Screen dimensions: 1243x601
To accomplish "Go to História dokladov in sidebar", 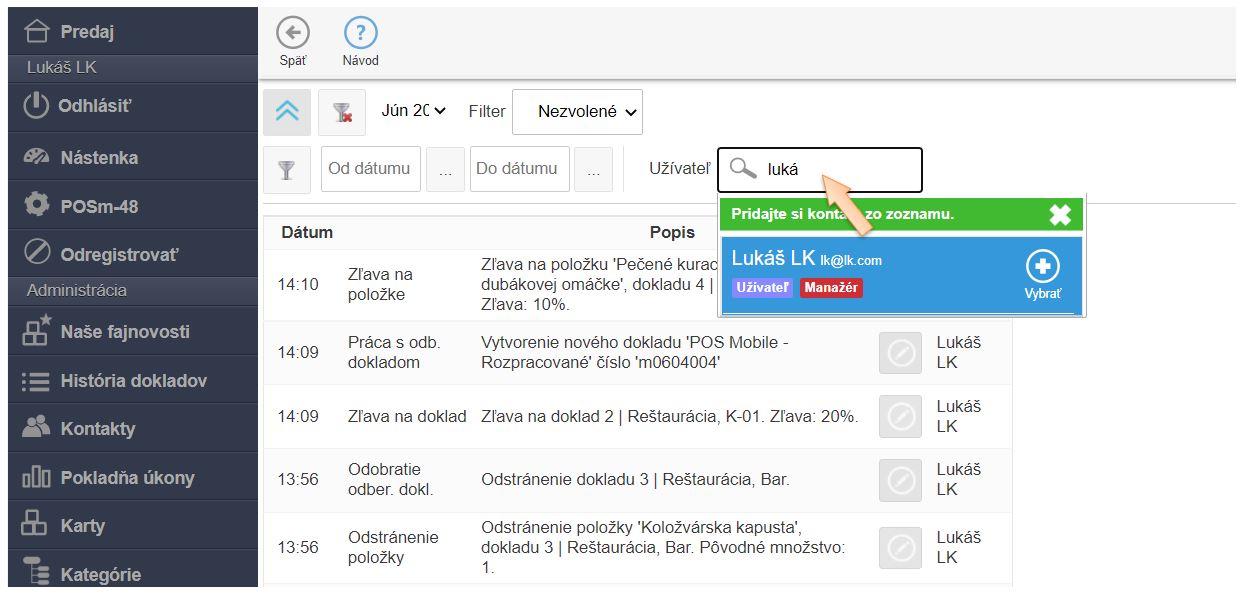I will 133,380.
